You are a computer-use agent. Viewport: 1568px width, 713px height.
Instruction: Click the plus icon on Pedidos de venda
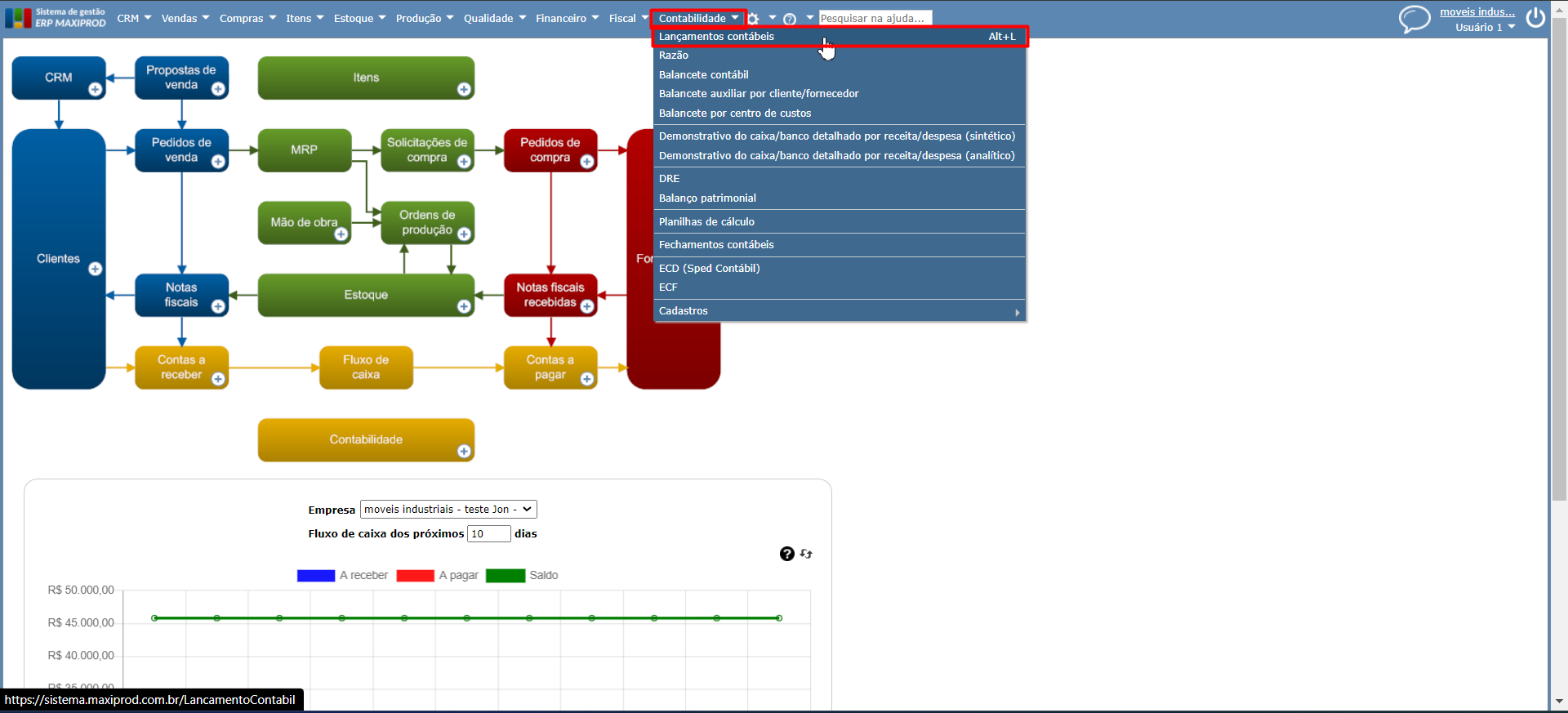pos(218,162)
